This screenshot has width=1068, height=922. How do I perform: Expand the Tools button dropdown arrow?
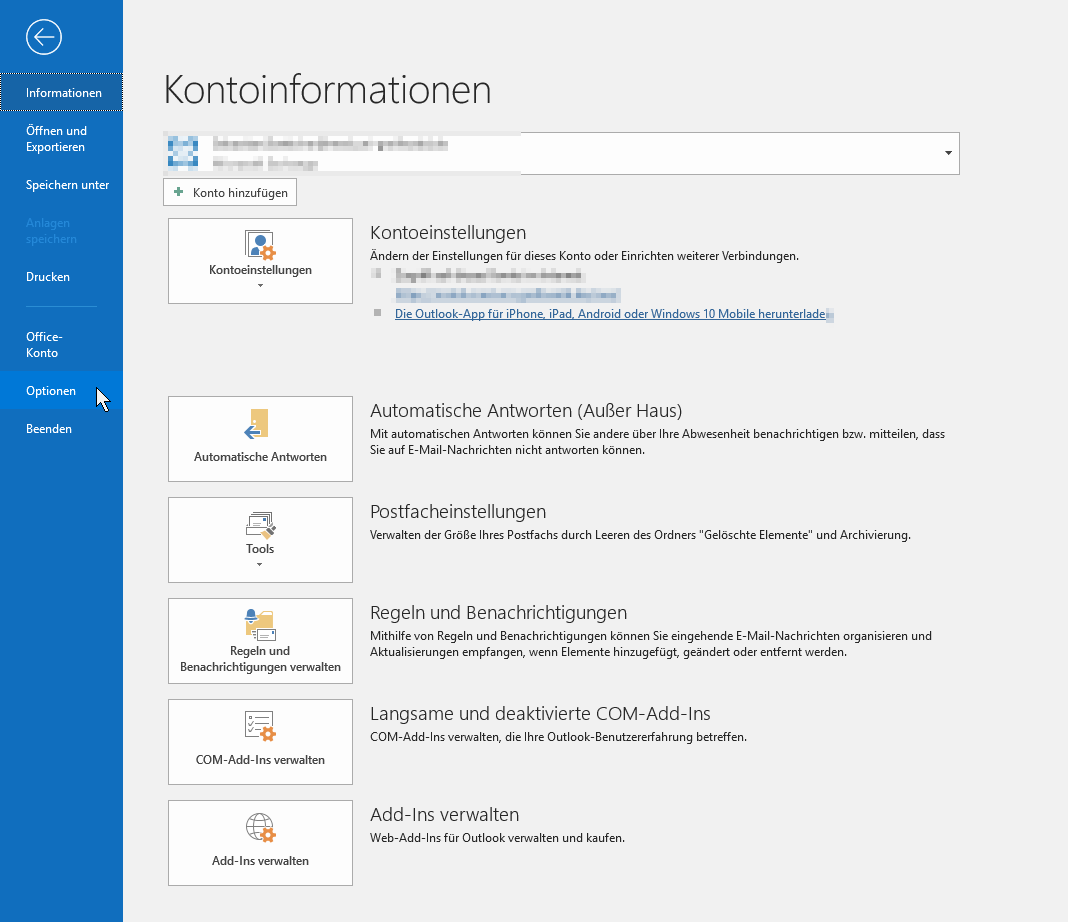point(260,565)
